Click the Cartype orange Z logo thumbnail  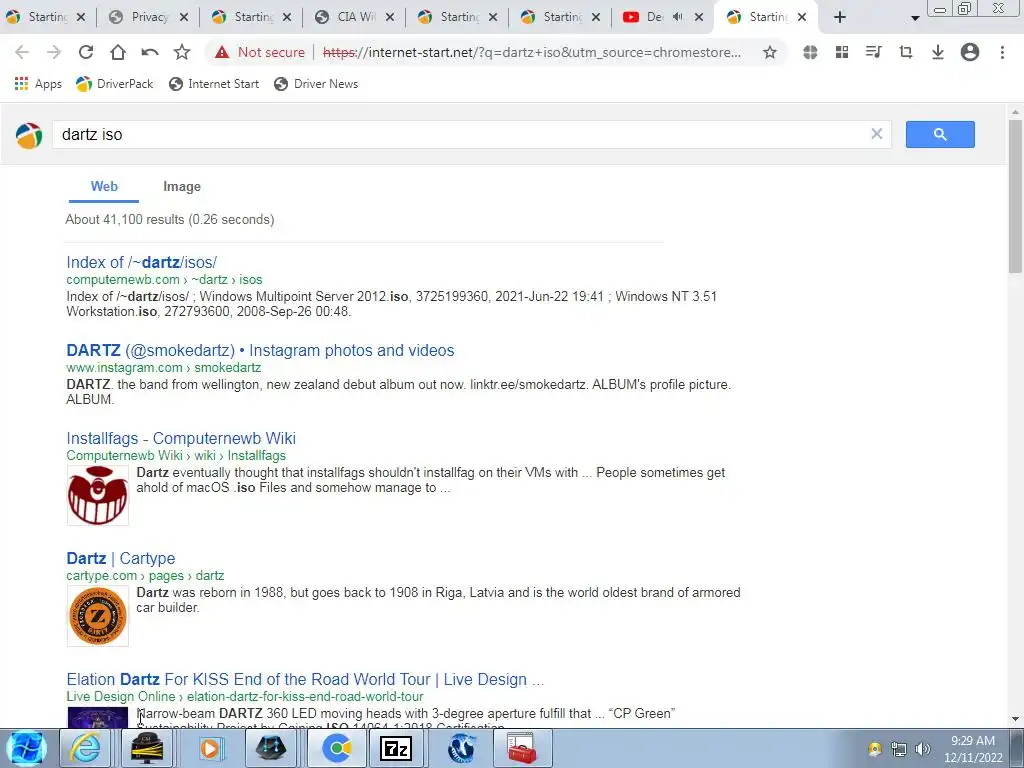click(98, 616)
